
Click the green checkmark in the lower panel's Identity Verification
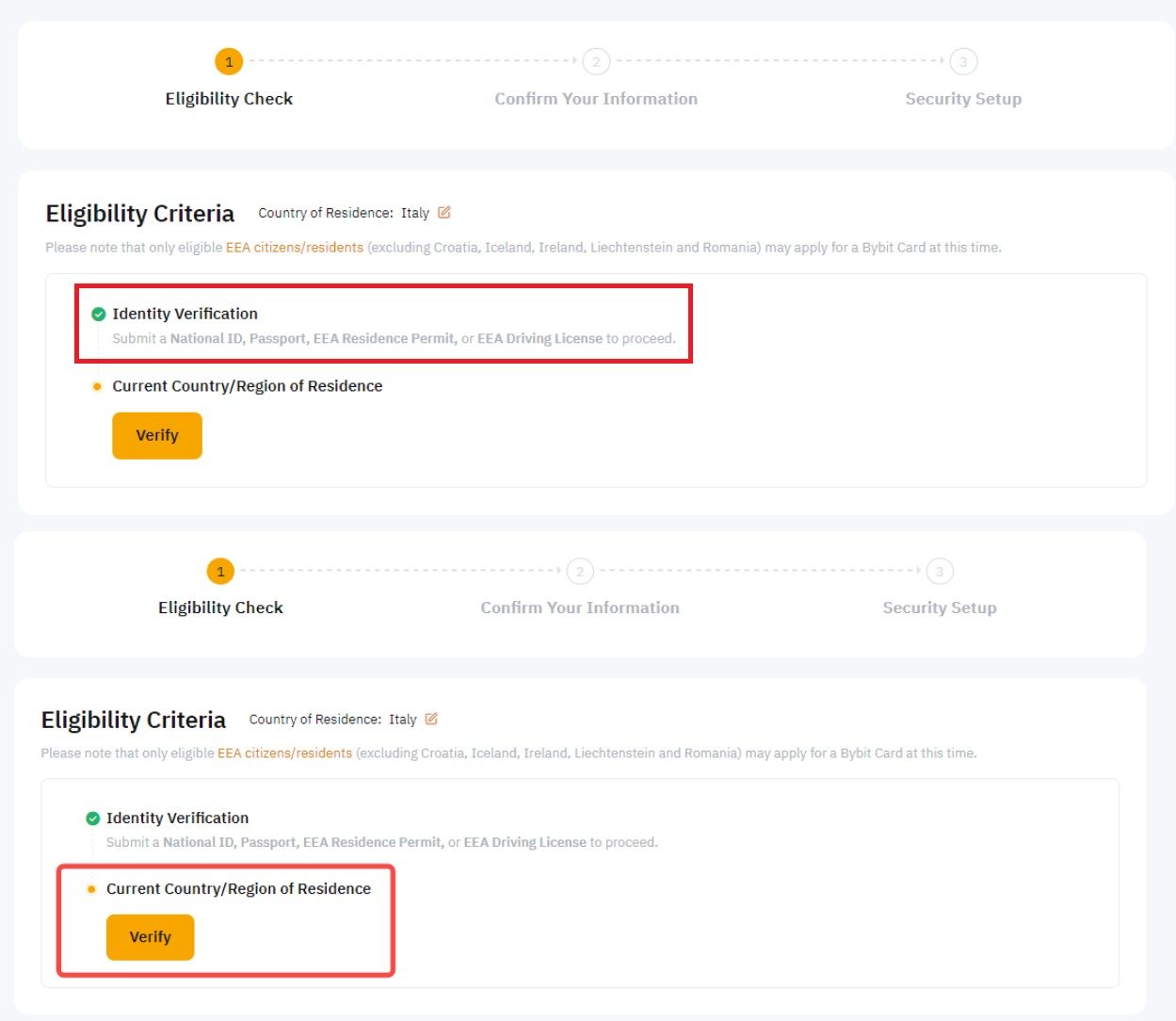pyautogui.click(x=92, y=818)
